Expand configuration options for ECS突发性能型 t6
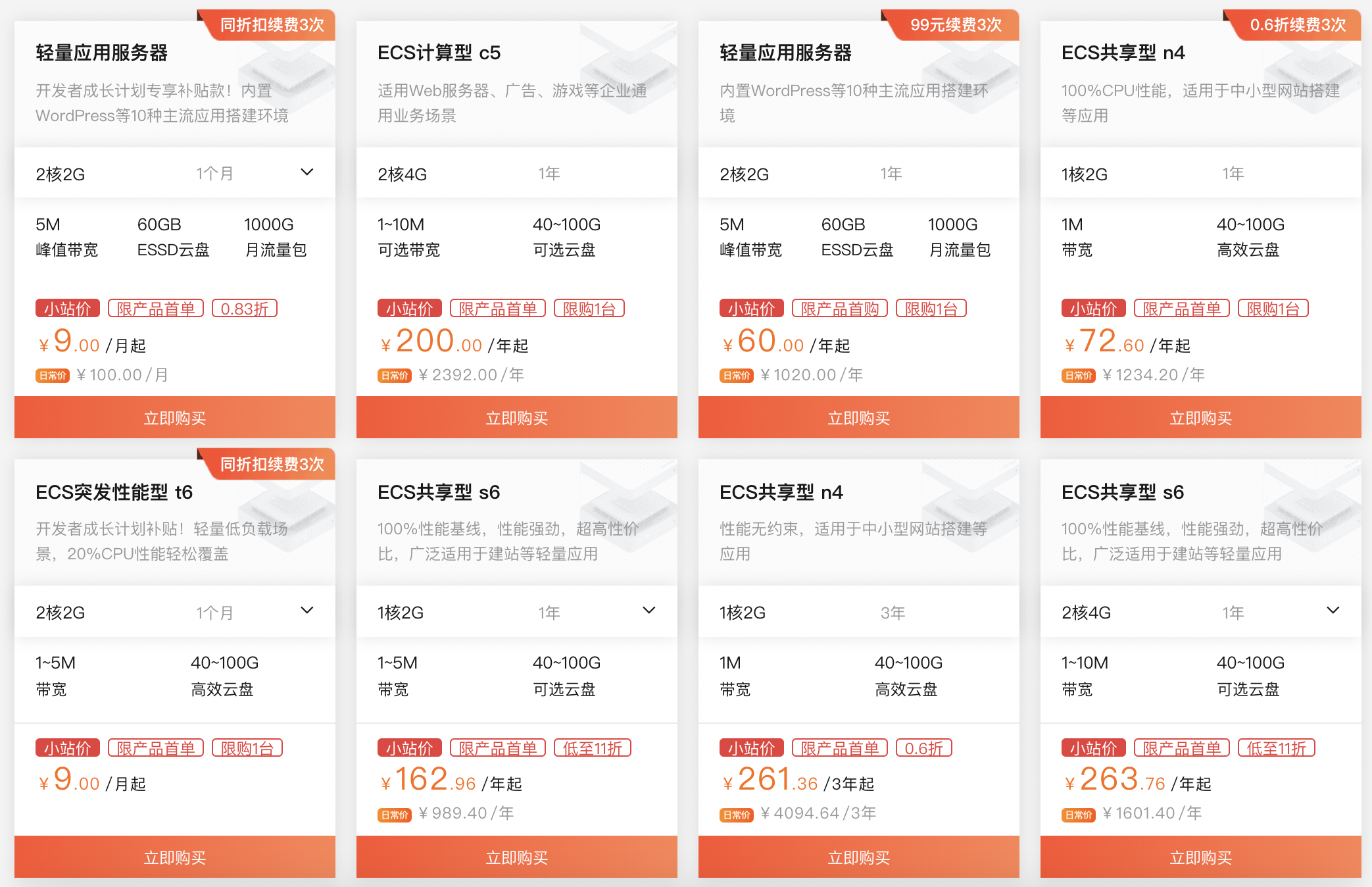Screen dimensions: 1372x887 306,611
